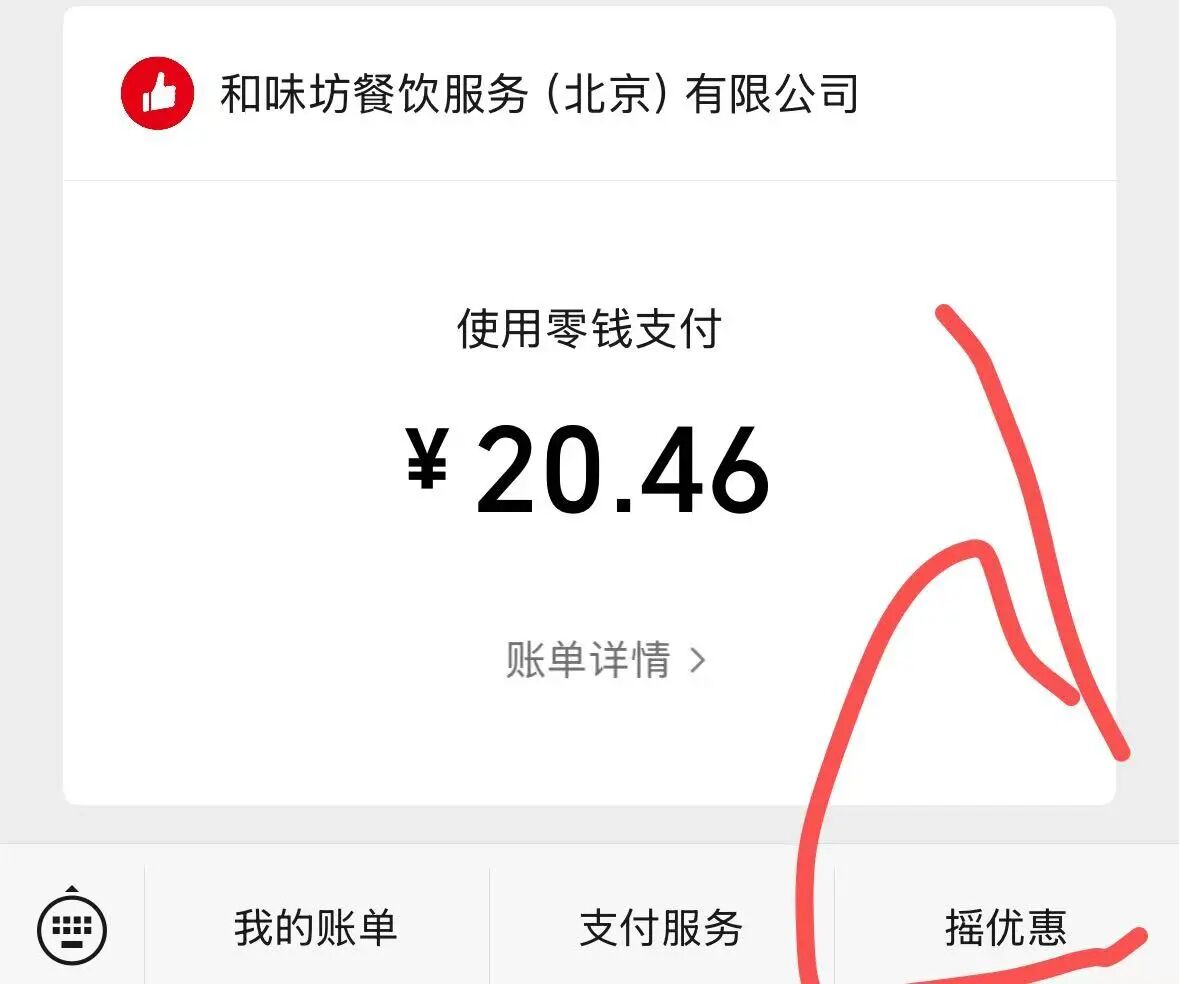The image size is (1179, 984).
Task: Tap the digits 46 in the amount
Action: click(x=705, y=470)
